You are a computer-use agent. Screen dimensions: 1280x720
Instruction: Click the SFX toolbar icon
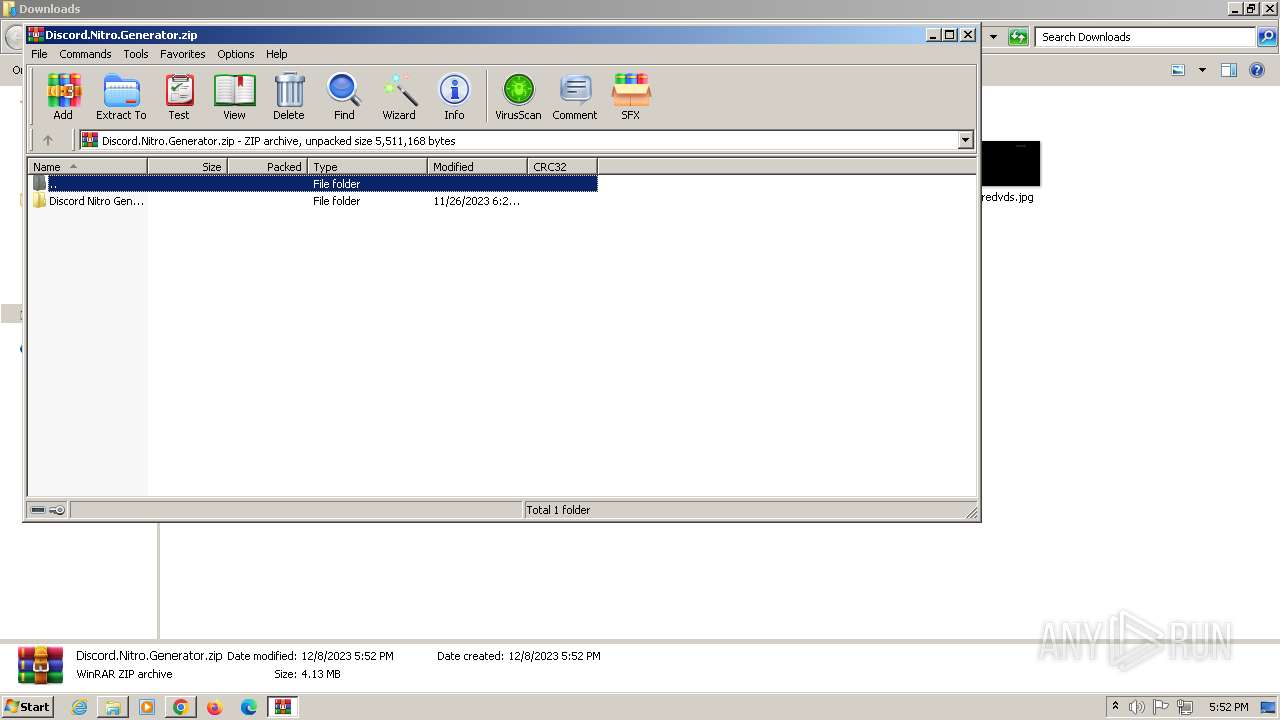(x=631, y=97)
